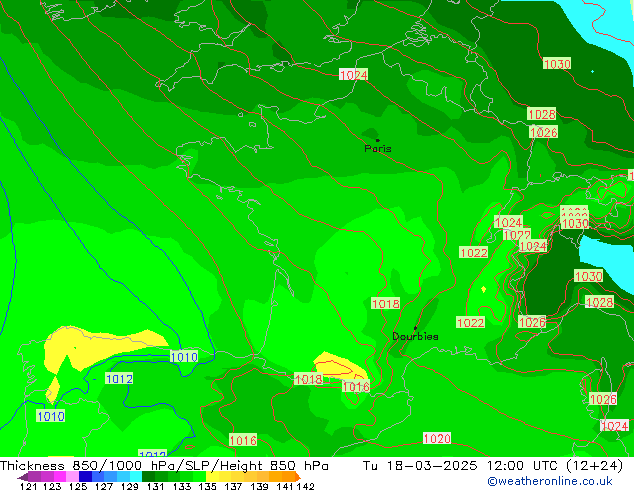Click the legend value 141

click(x=285, y=486)
